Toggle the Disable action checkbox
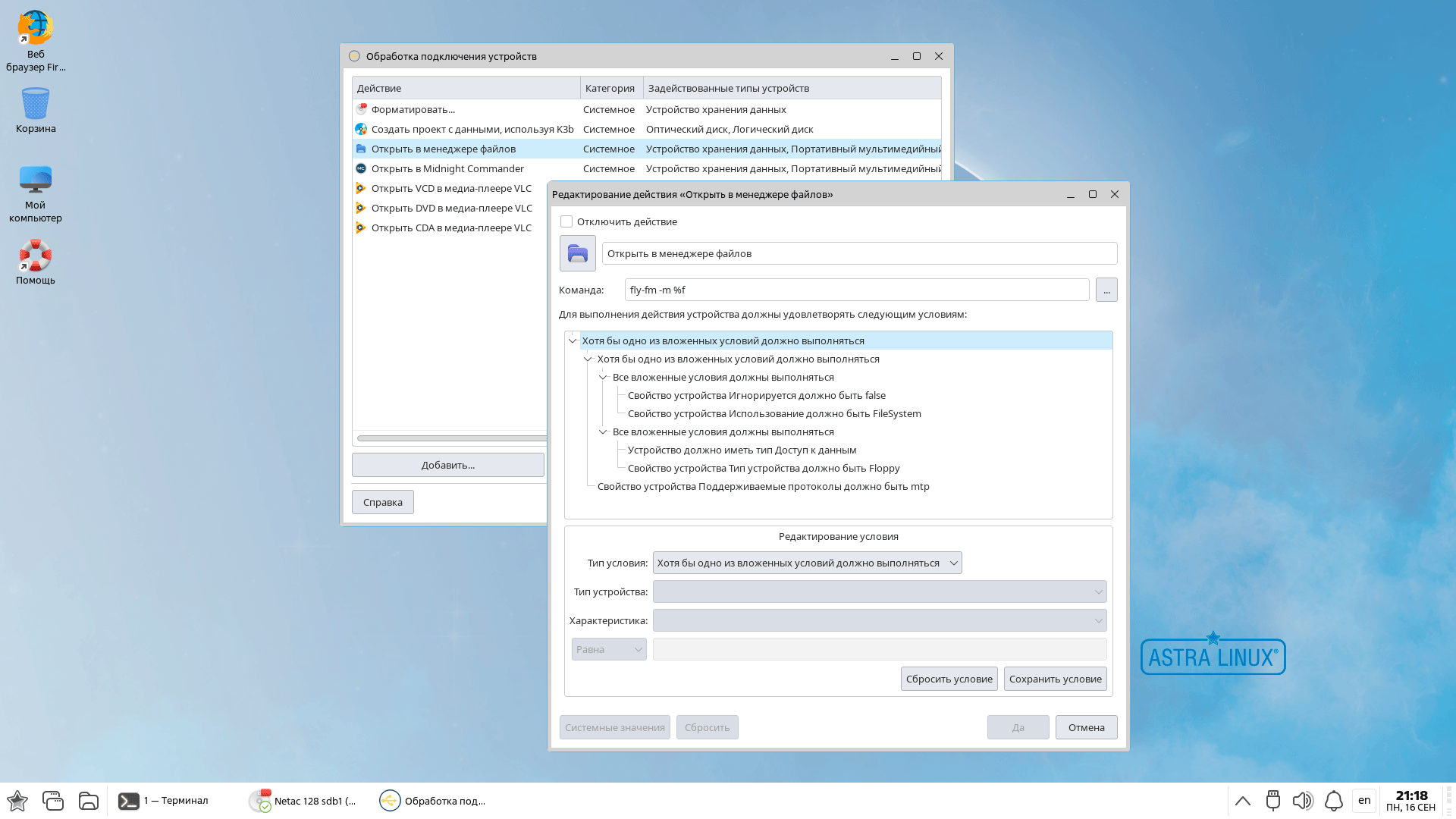 click(x=566, y=221)
